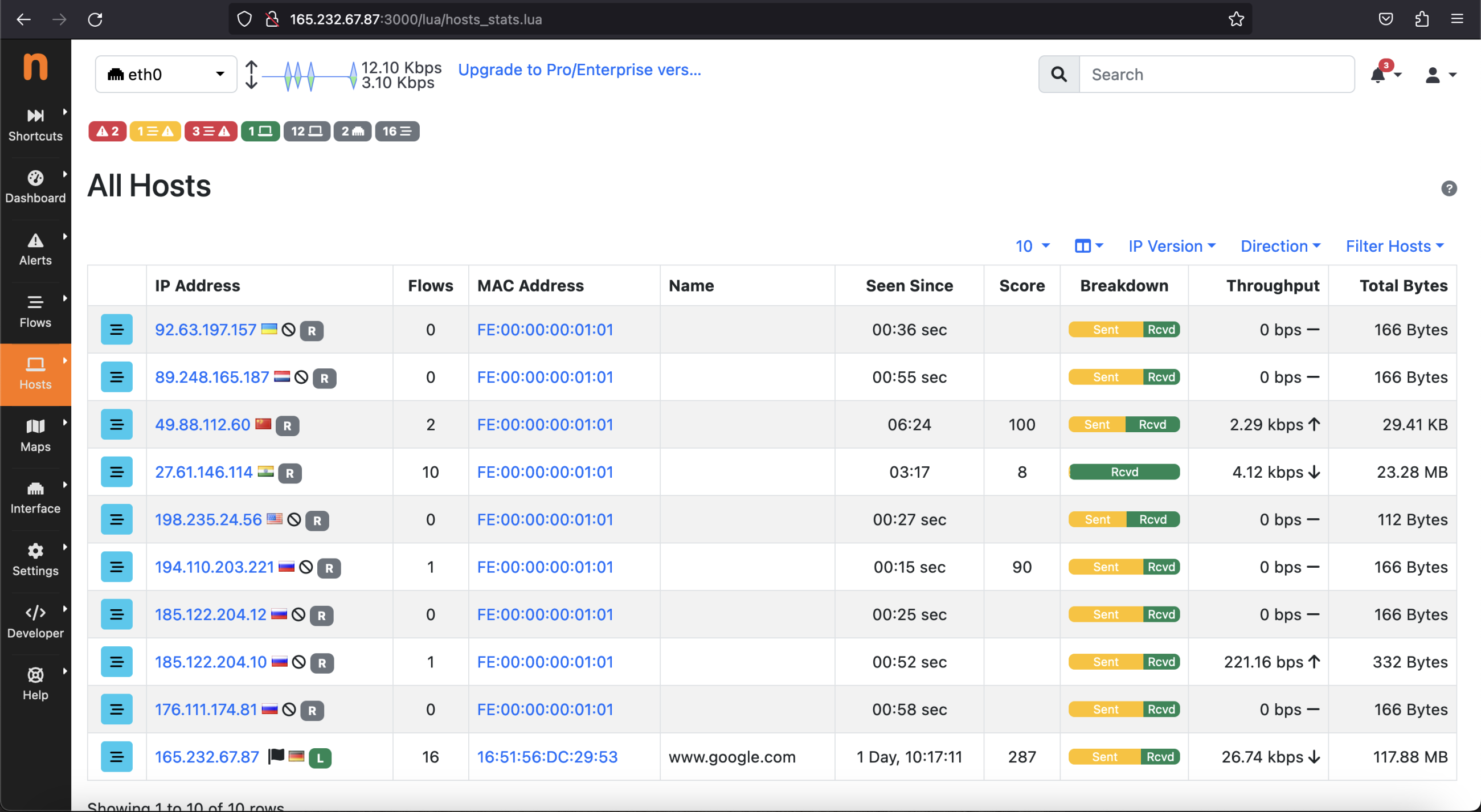Click the Upgrade to Pro/Enterprise link
The width and height of the screenshot is (1481, 812).
pyautogui.click(x=579, y=69)
